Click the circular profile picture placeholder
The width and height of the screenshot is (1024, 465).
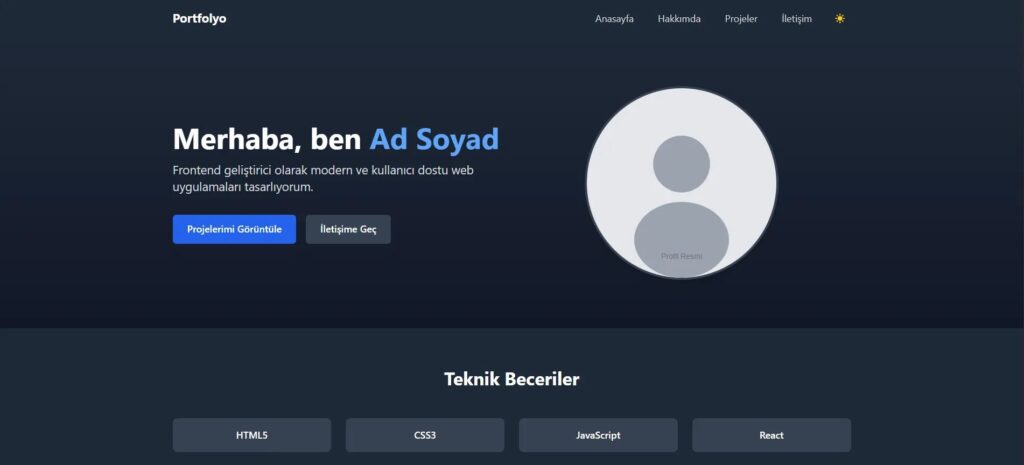click(x=681, y=183)
